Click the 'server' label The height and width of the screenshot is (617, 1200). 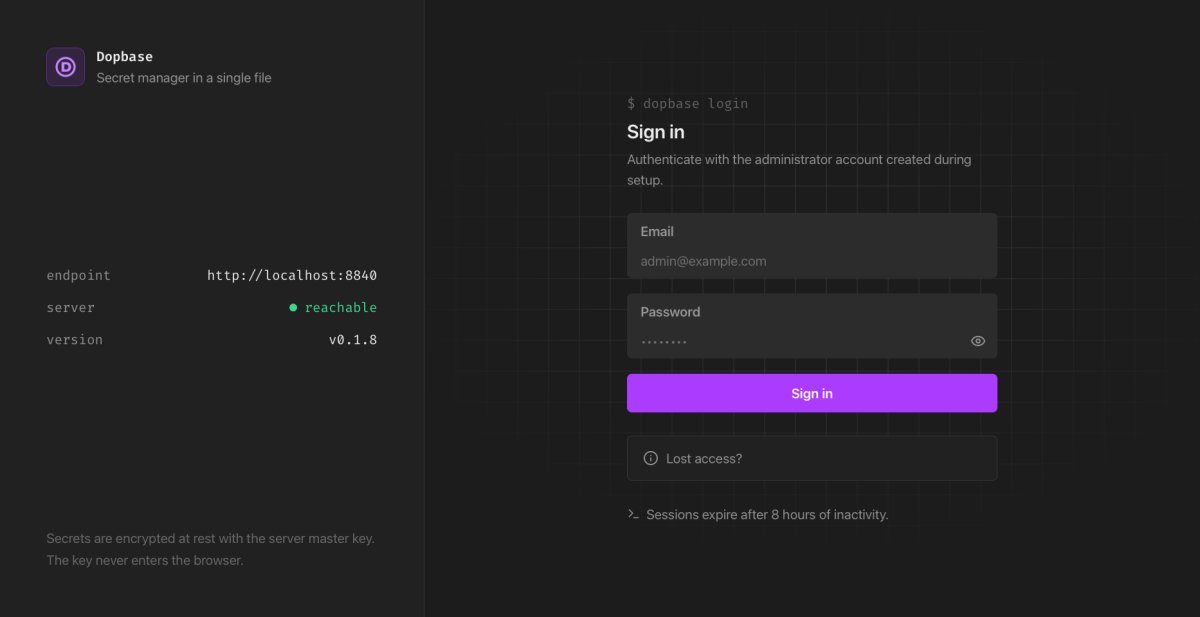tap(71, 307)
